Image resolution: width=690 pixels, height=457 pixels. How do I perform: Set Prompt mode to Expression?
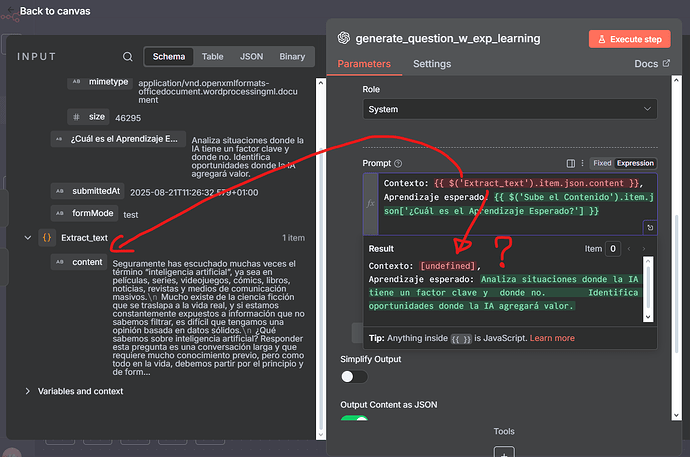(635, 163)
